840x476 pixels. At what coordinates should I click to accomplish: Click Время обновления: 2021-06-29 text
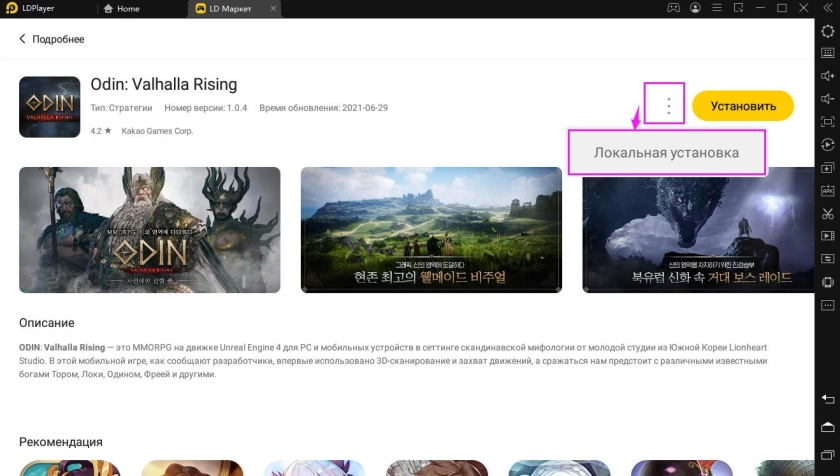click(x=324, y=108)
